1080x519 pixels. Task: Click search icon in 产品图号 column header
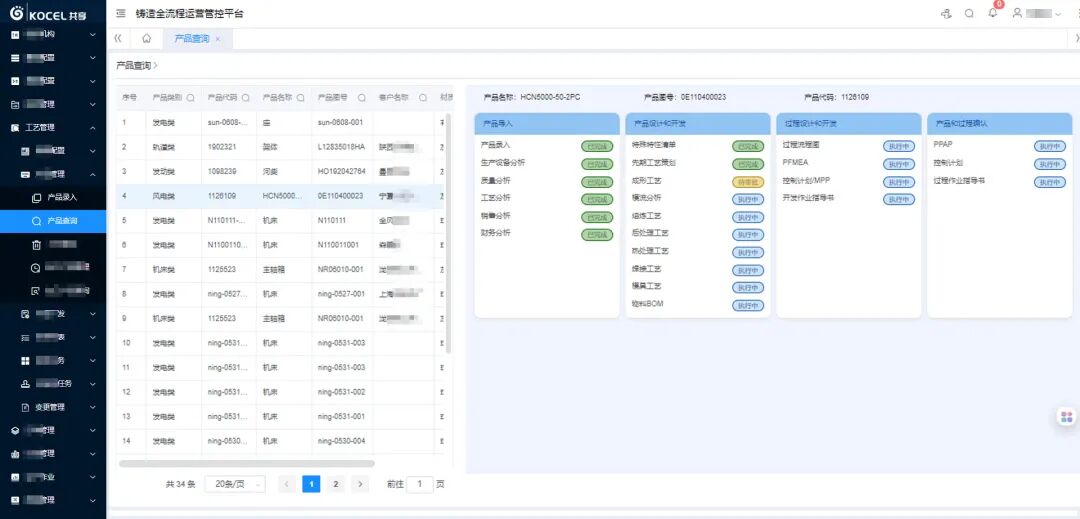tap(360, 98)
